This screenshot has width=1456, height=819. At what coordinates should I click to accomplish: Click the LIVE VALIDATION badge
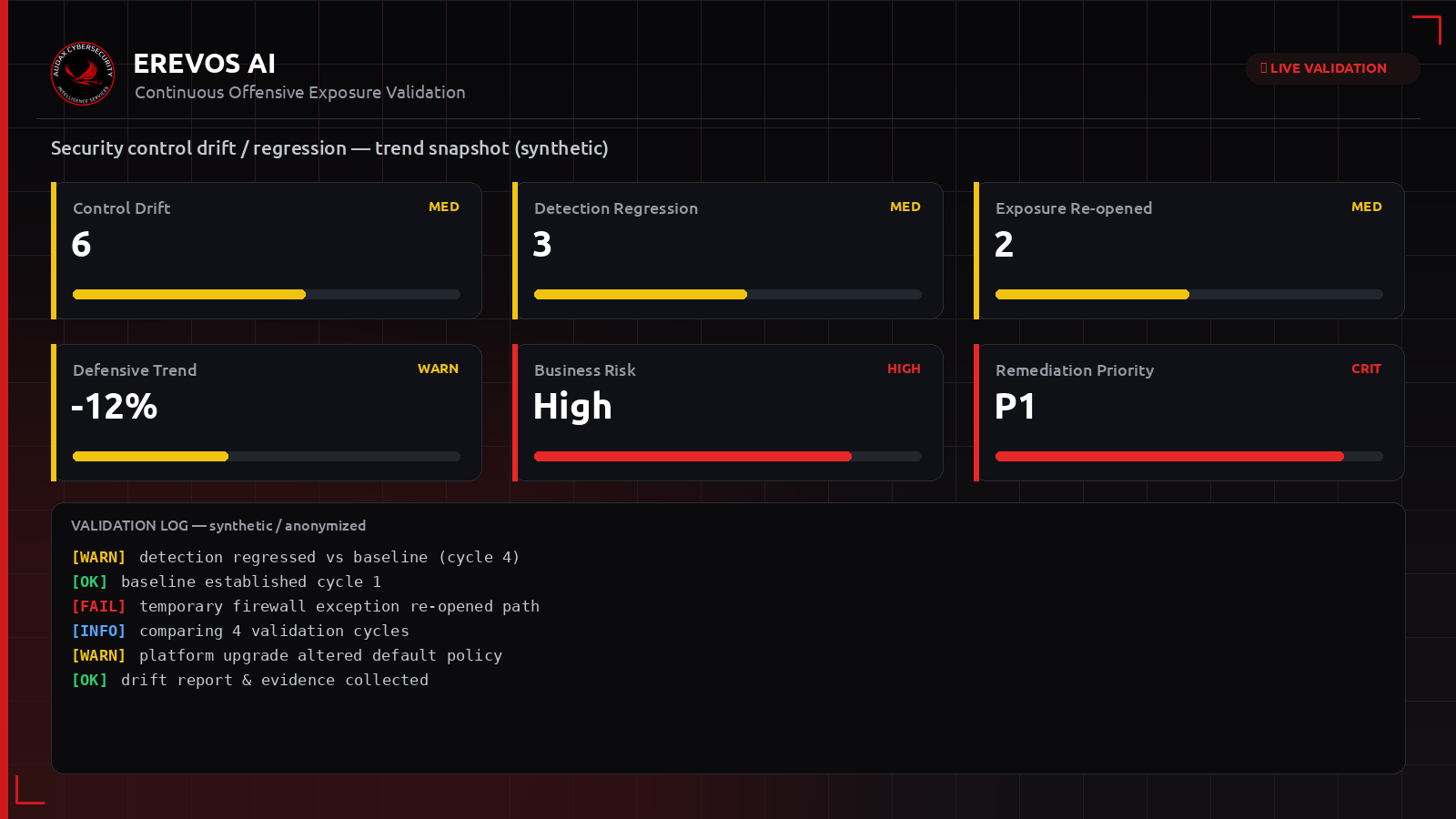(1332, 68)
